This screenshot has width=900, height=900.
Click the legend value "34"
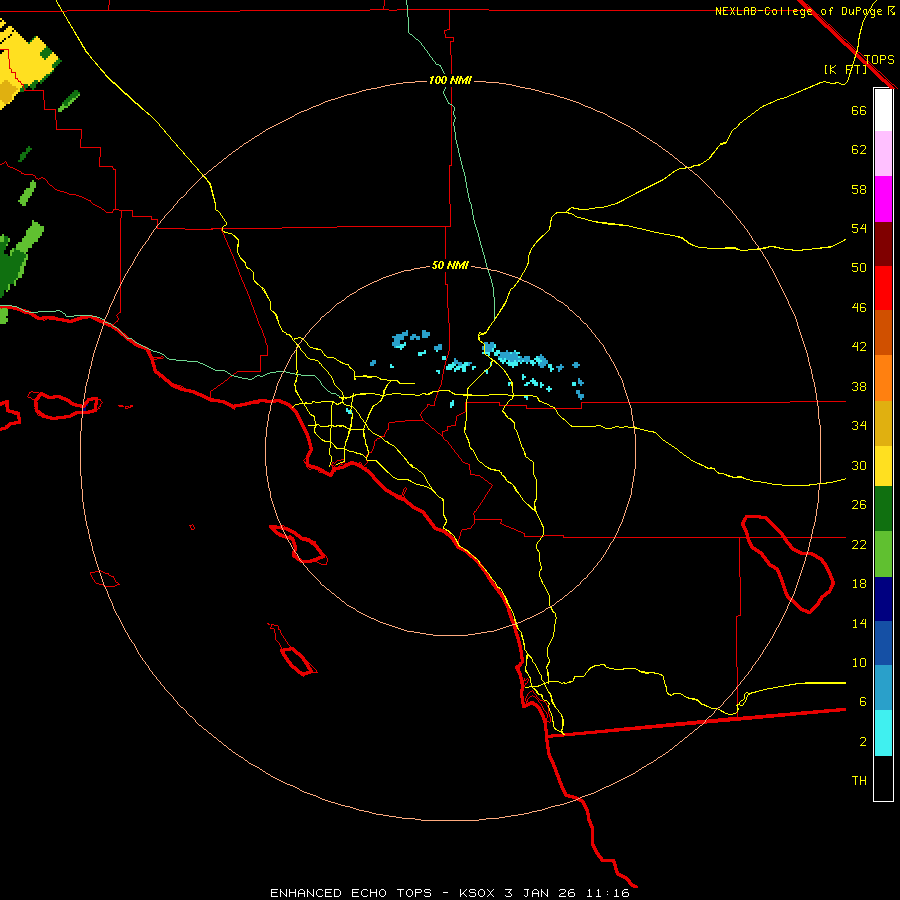pos(859,426)
